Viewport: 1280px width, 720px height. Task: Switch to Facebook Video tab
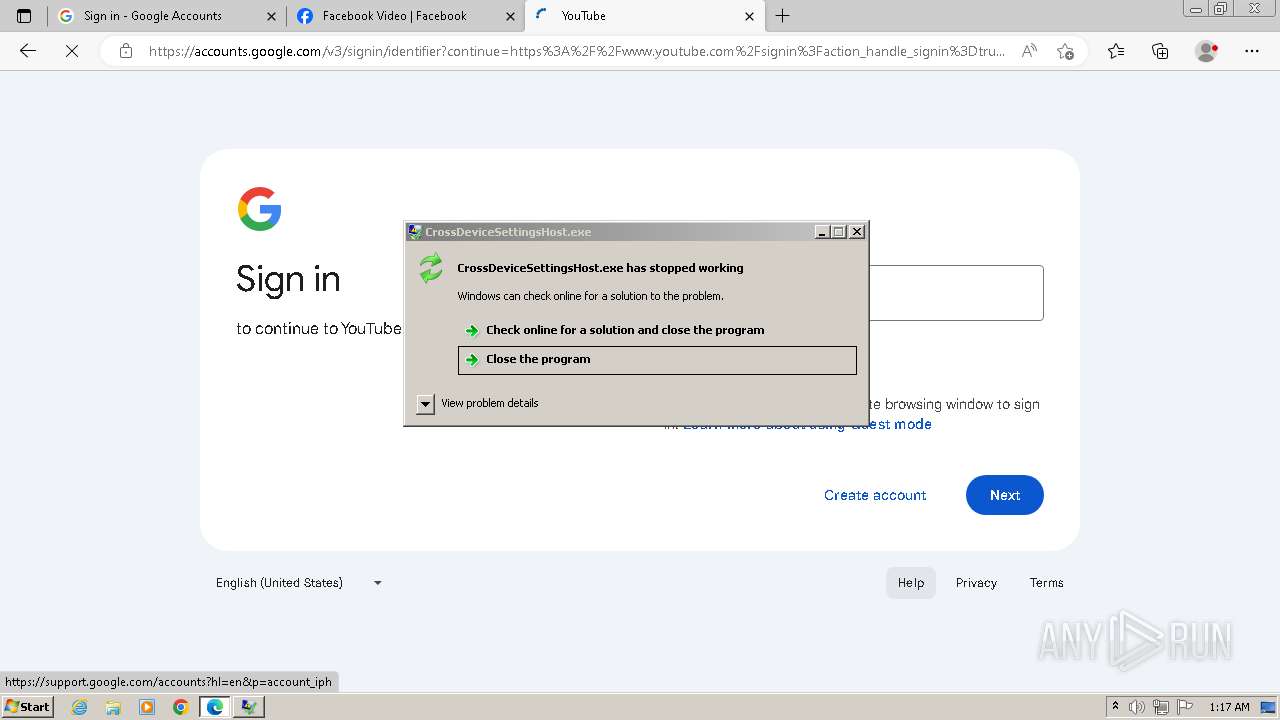[405, 16]
